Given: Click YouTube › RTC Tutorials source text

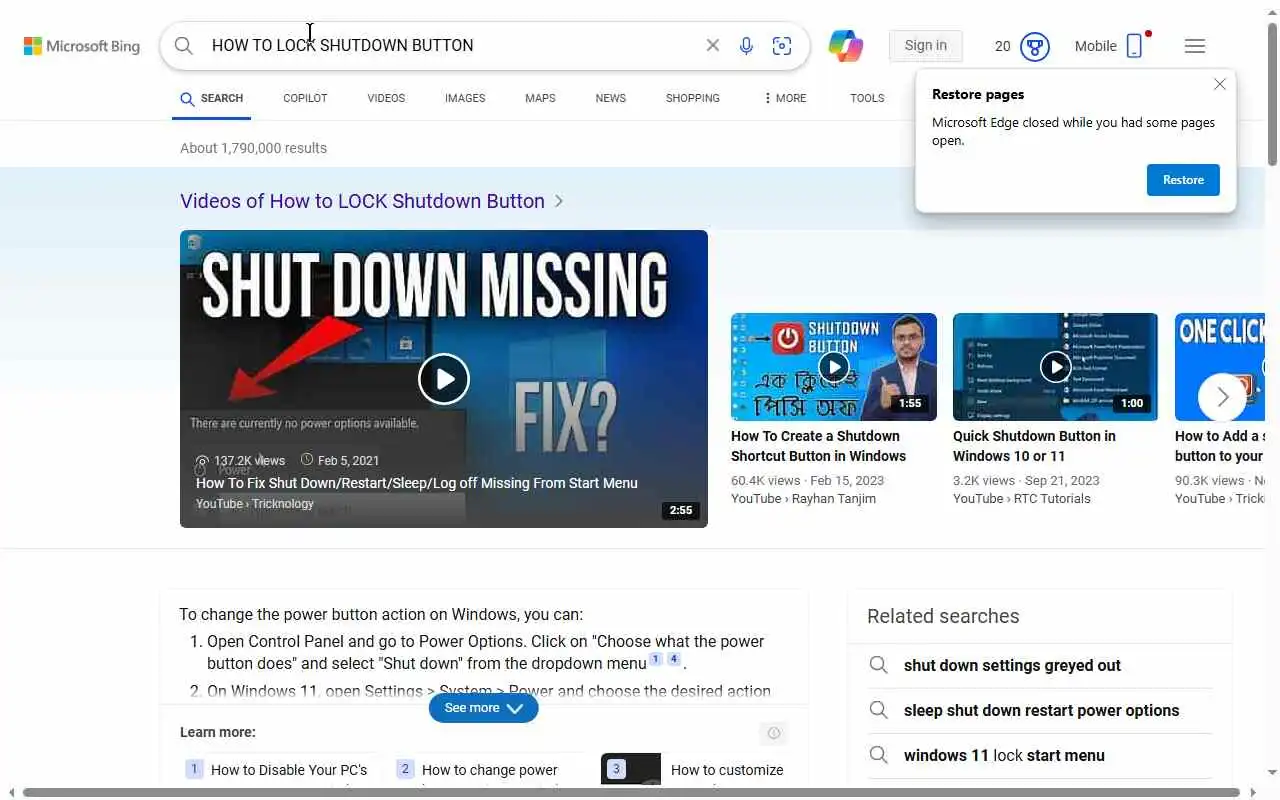Looking at the screenshot, I should tap(1022, 498).
